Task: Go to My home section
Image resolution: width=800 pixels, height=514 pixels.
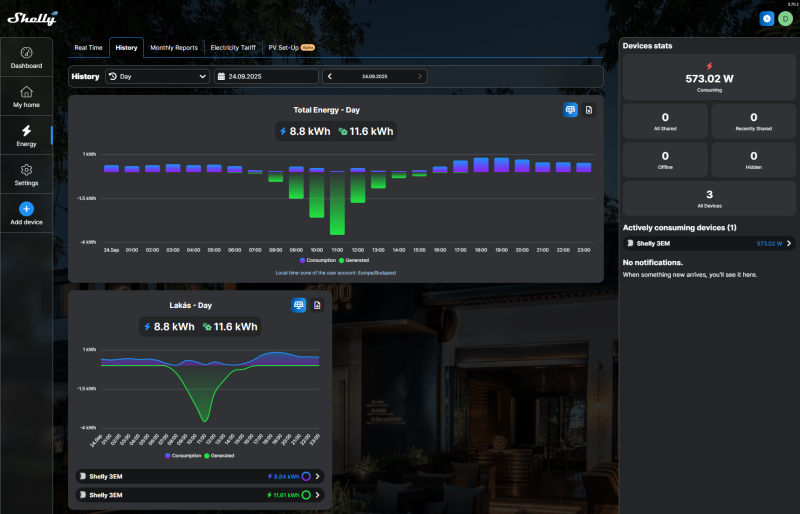Action: 27,96
